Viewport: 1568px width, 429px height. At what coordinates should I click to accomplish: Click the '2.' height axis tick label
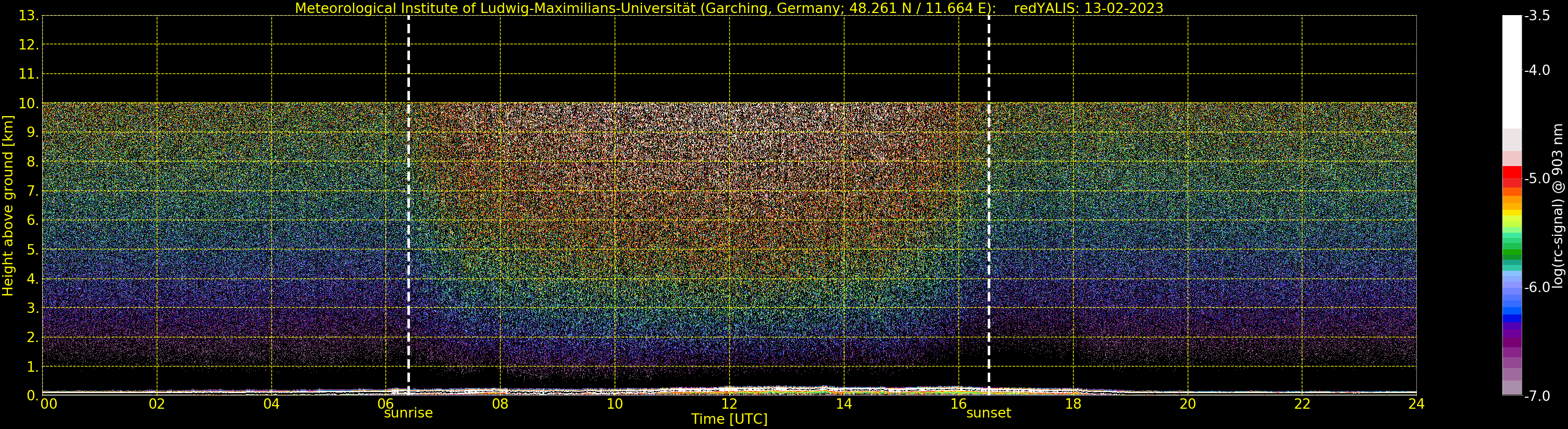coord(33,337)
